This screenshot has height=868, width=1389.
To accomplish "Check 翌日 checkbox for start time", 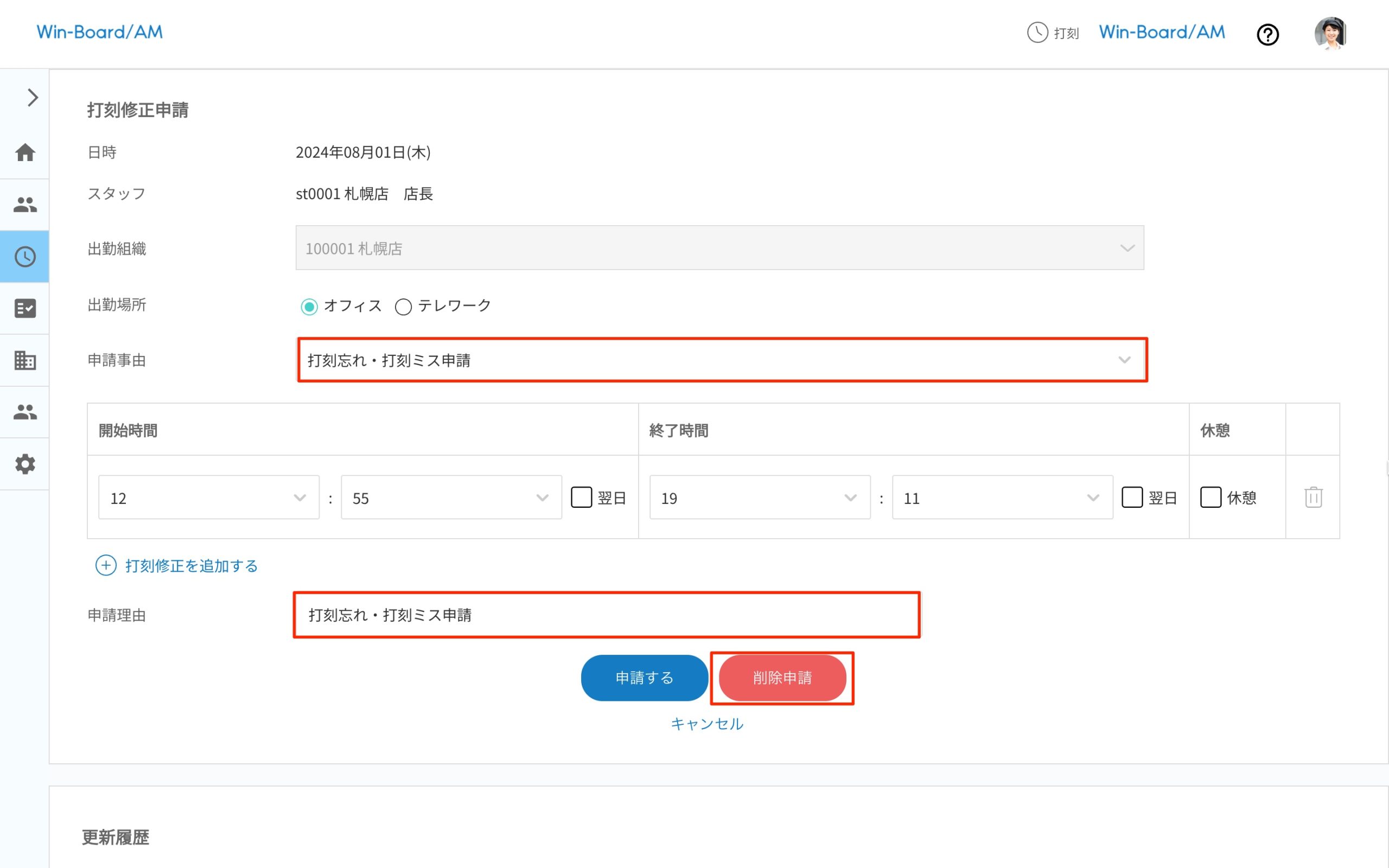I will pyautogui.click(x=581, y=497).
